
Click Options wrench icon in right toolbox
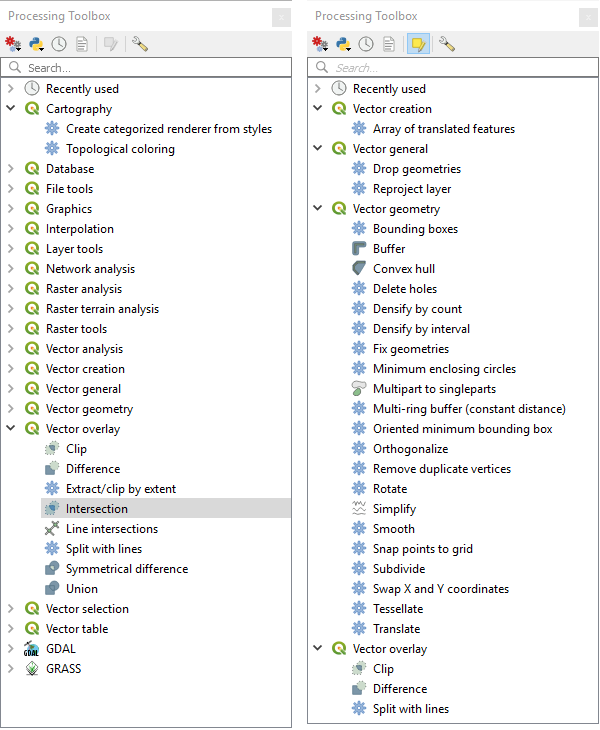[x=447, y=44]
